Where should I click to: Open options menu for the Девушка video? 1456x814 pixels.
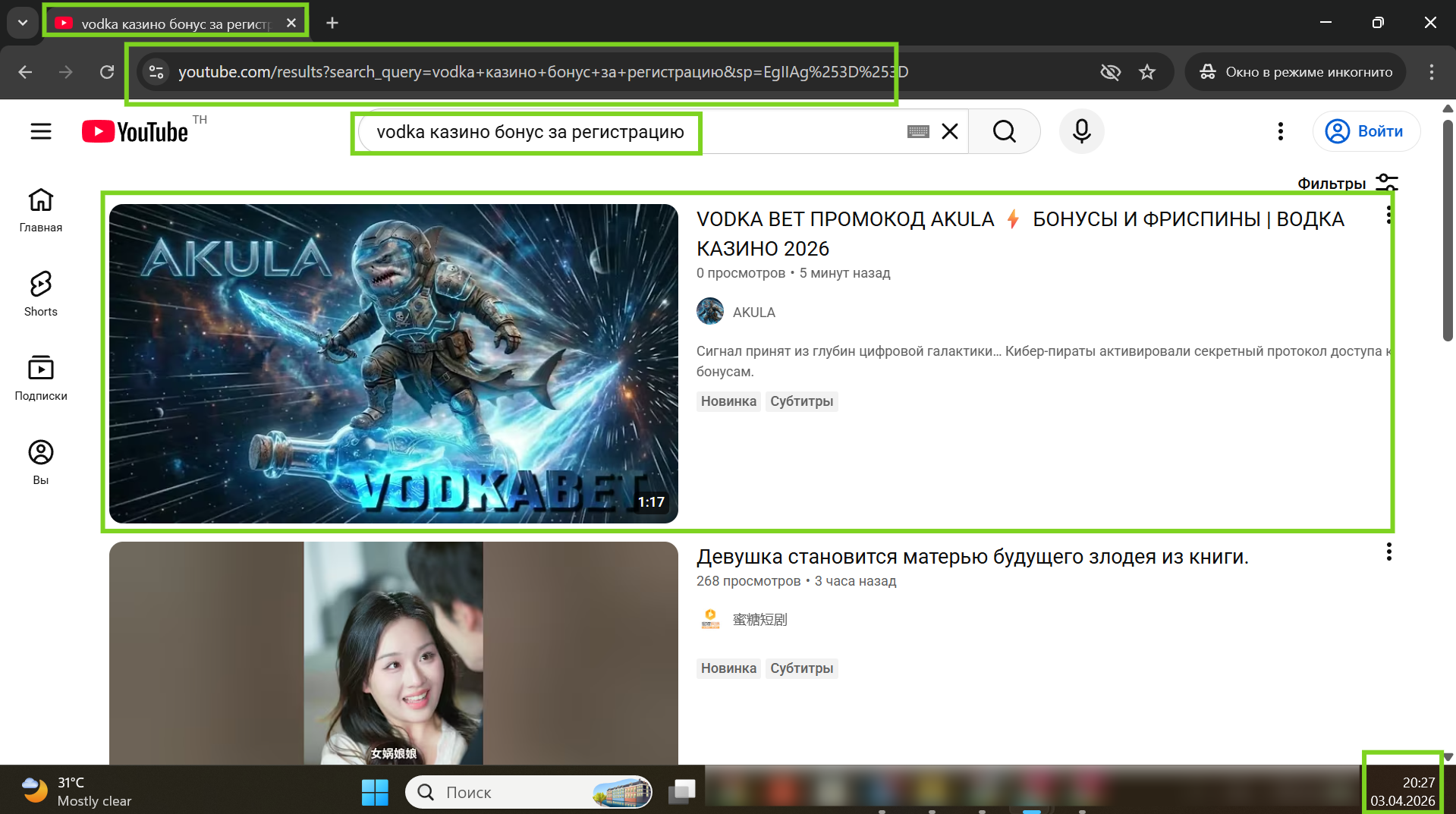click(x=1388, y=552)
